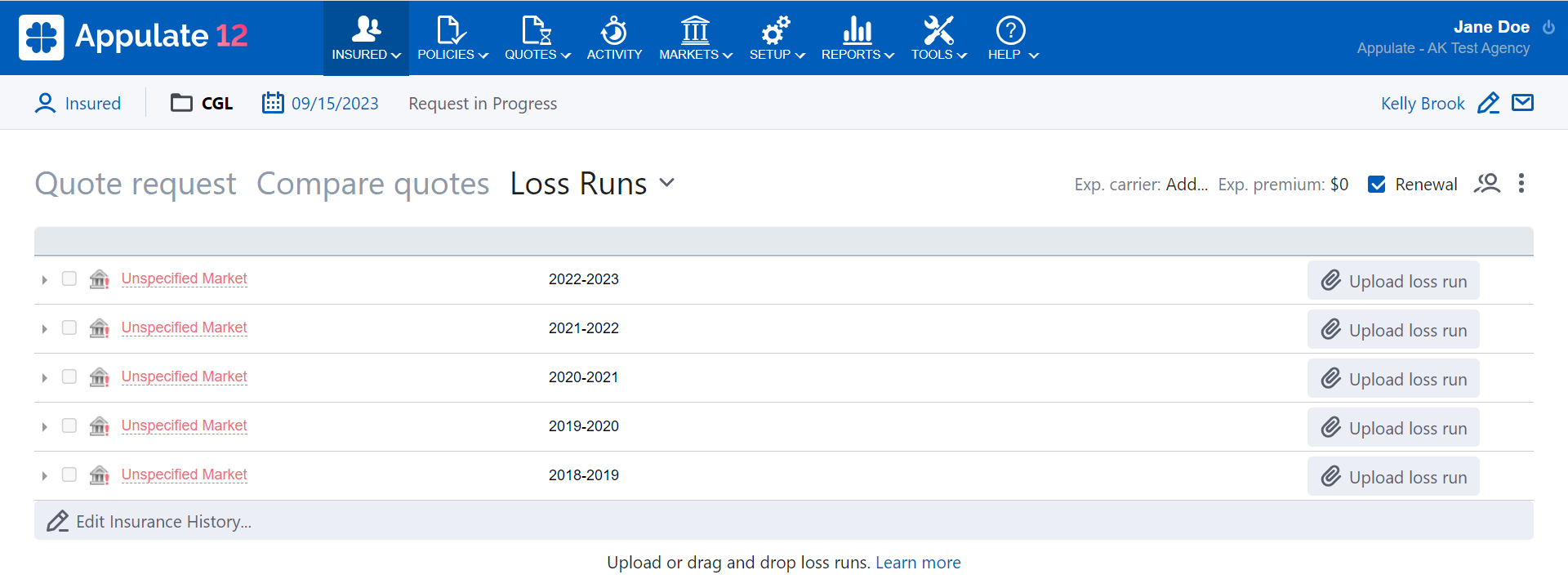Image resolution: width=1568 pixels, height=588 pixels.
Task: Expand the 2021-2022 row arrow
Action: pyautogui.click(x=44, y=329)
